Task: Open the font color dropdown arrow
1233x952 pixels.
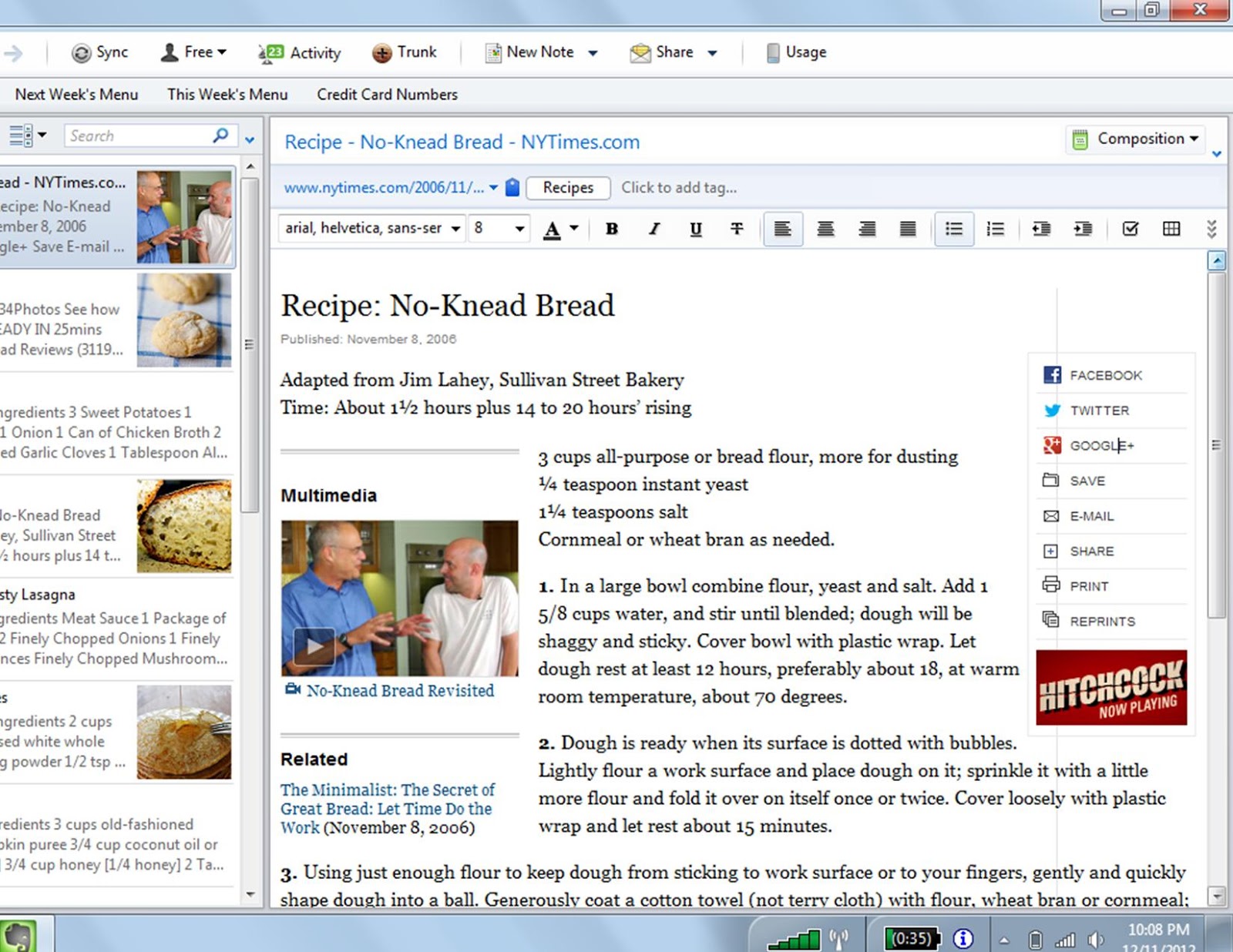Action: point(574,228)
